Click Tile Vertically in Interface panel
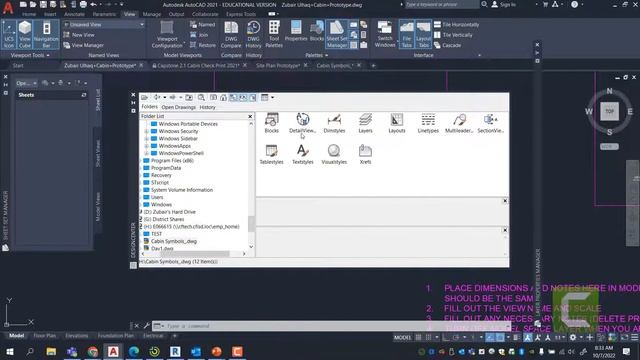The image size is (640, 360). 453,35
